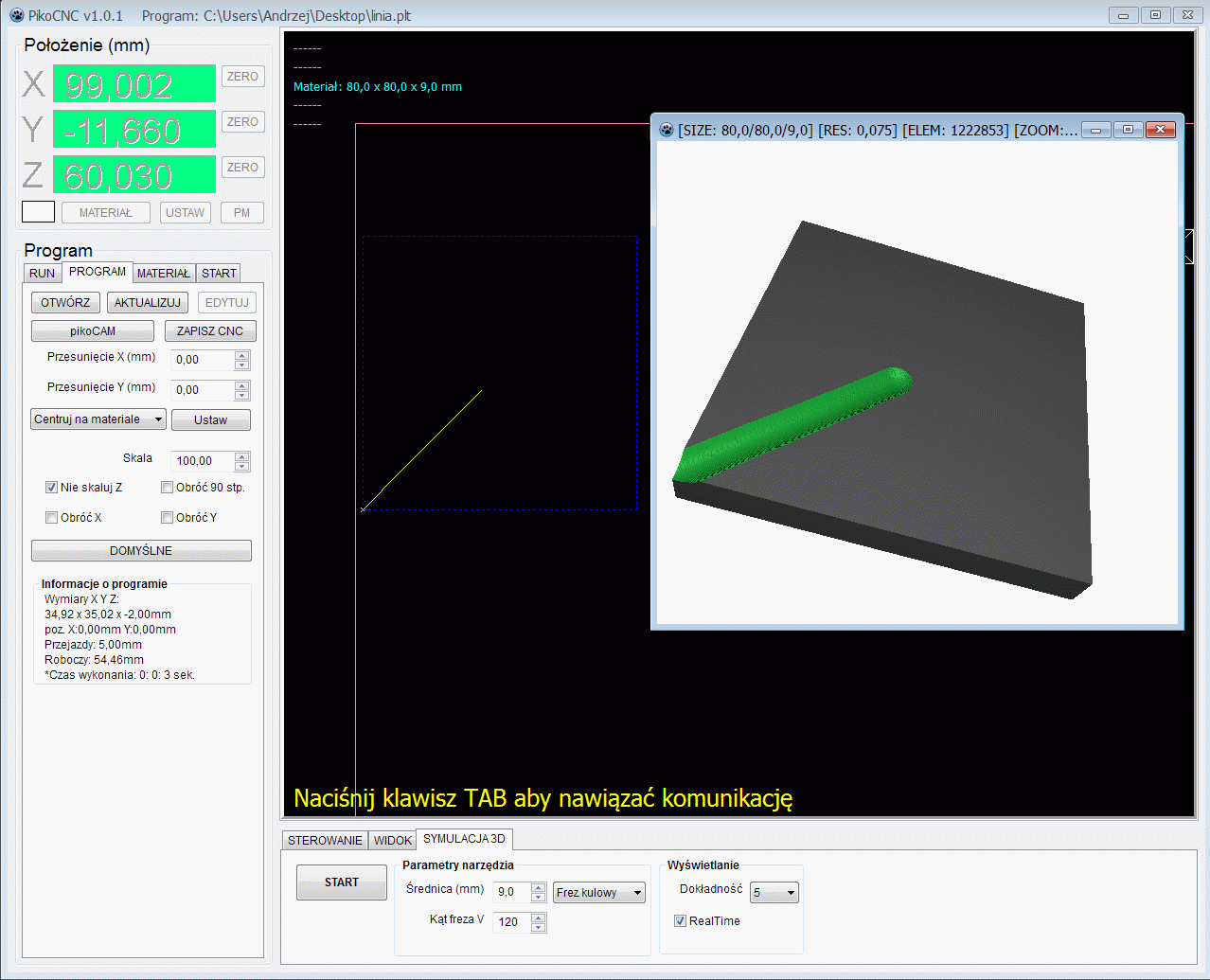Decrease Skala with down arrow
This screenshot has height=980, width=1210.
coord(242,467)
